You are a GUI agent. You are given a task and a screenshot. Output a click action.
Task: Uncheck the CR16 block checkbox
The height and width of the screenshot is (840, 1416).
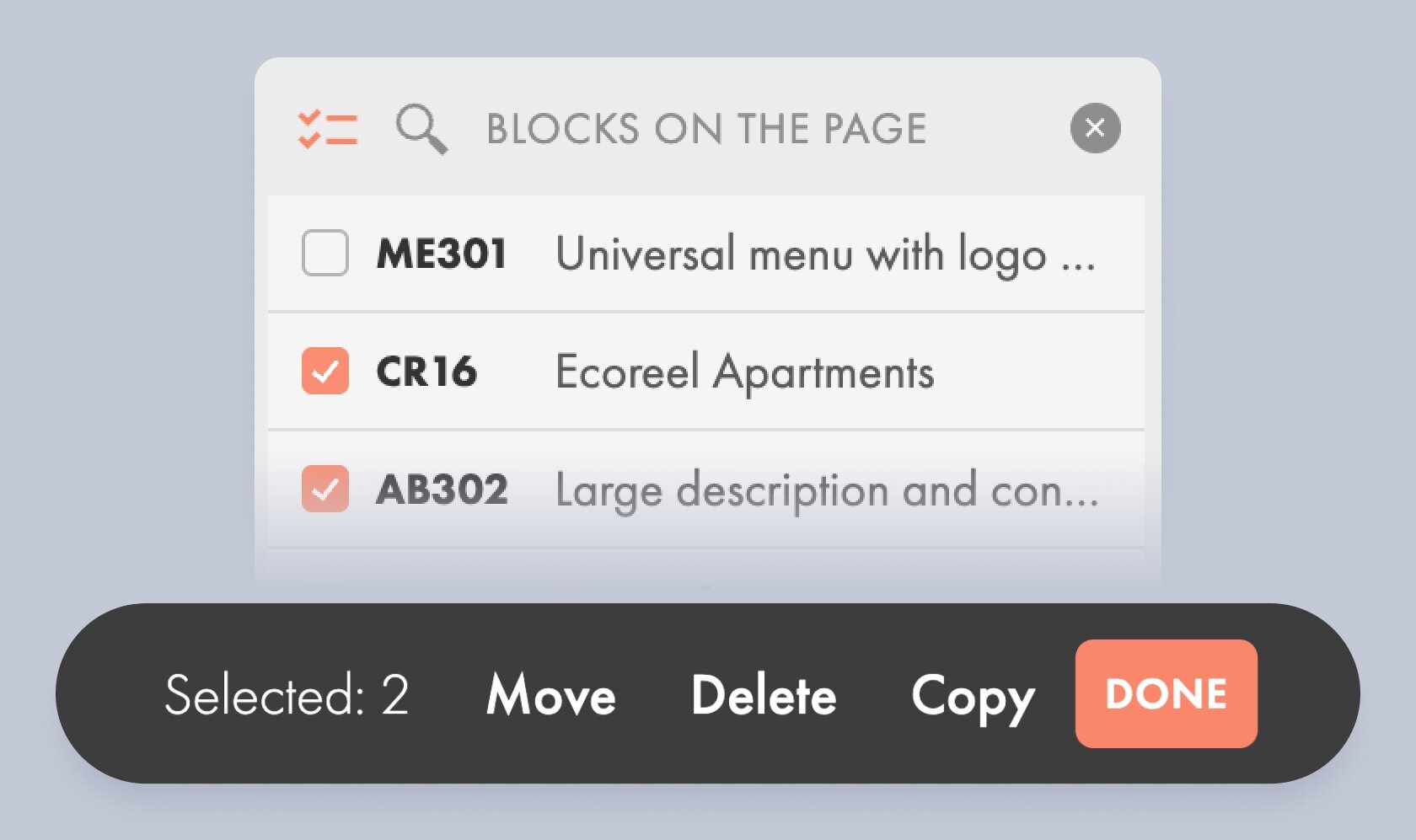[x=325, y=371]
